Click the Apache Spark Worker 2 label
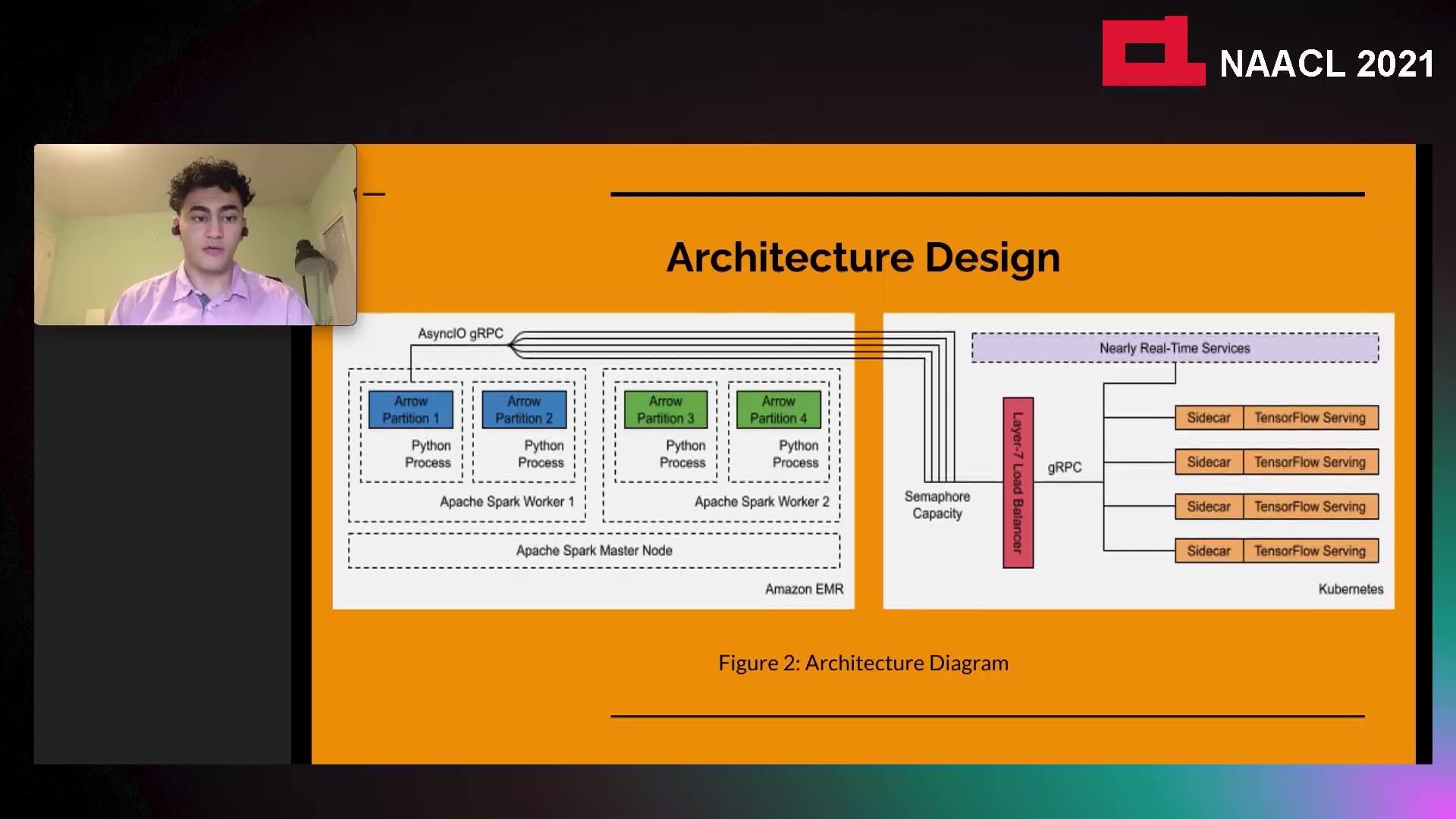Screen dimensions: 1456x819 pos(761,502)
